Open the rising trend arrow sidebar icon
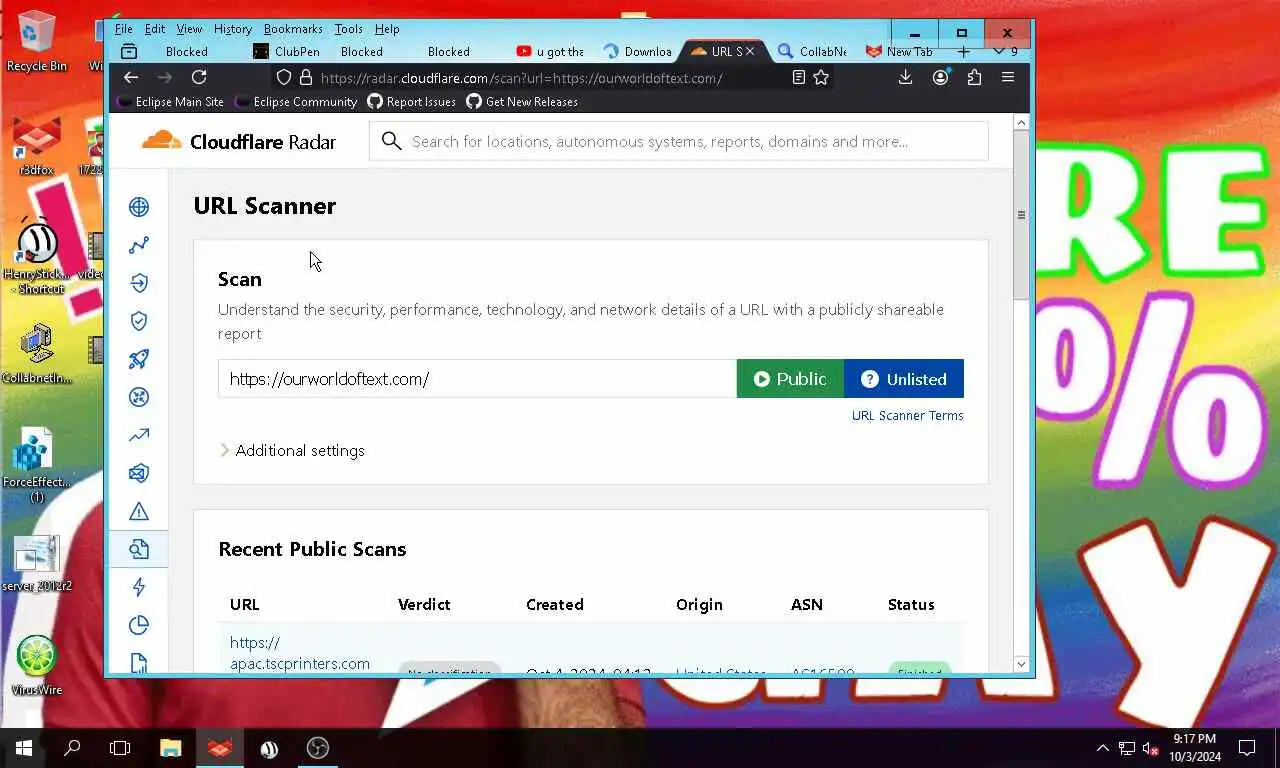This screenshot has width=1280, height=768. (x=139, y=435)
